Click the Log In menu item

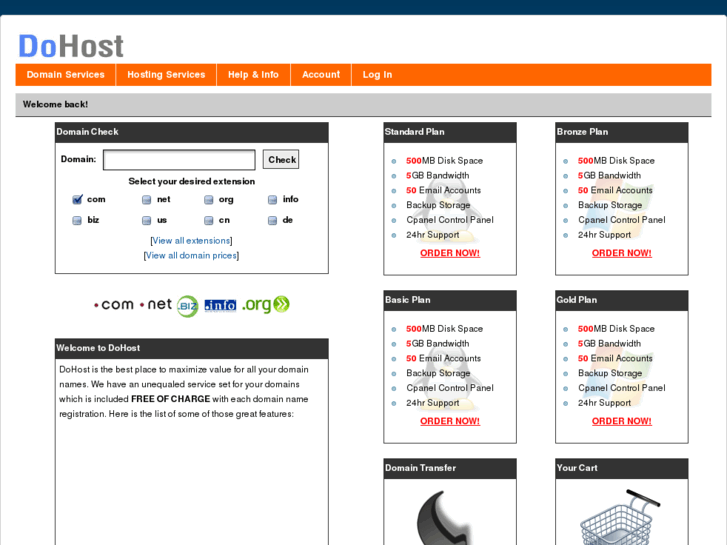[x=377, y=75]
